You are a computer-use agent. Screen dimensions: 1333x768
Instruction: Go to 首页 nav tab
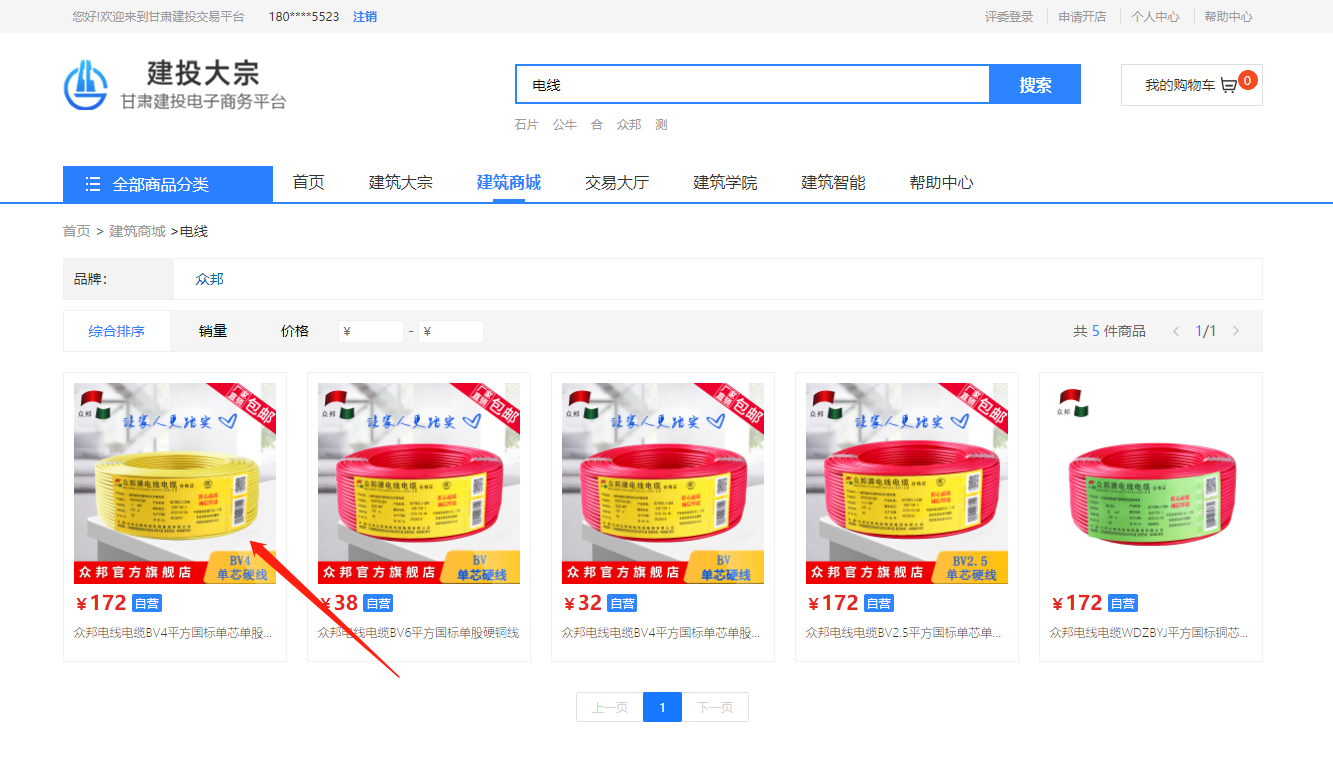(x=309, y=182)
